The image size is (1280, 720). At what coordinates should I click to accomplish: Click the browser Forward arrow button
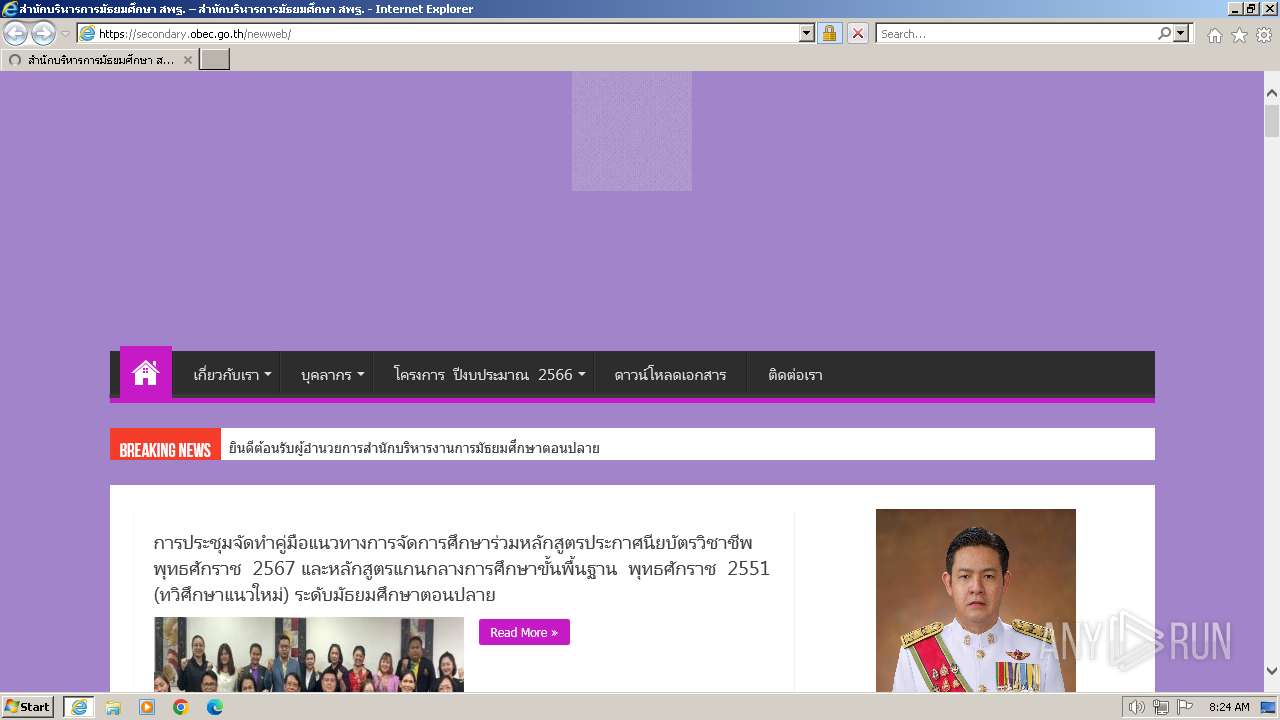(x=43, y=33)
